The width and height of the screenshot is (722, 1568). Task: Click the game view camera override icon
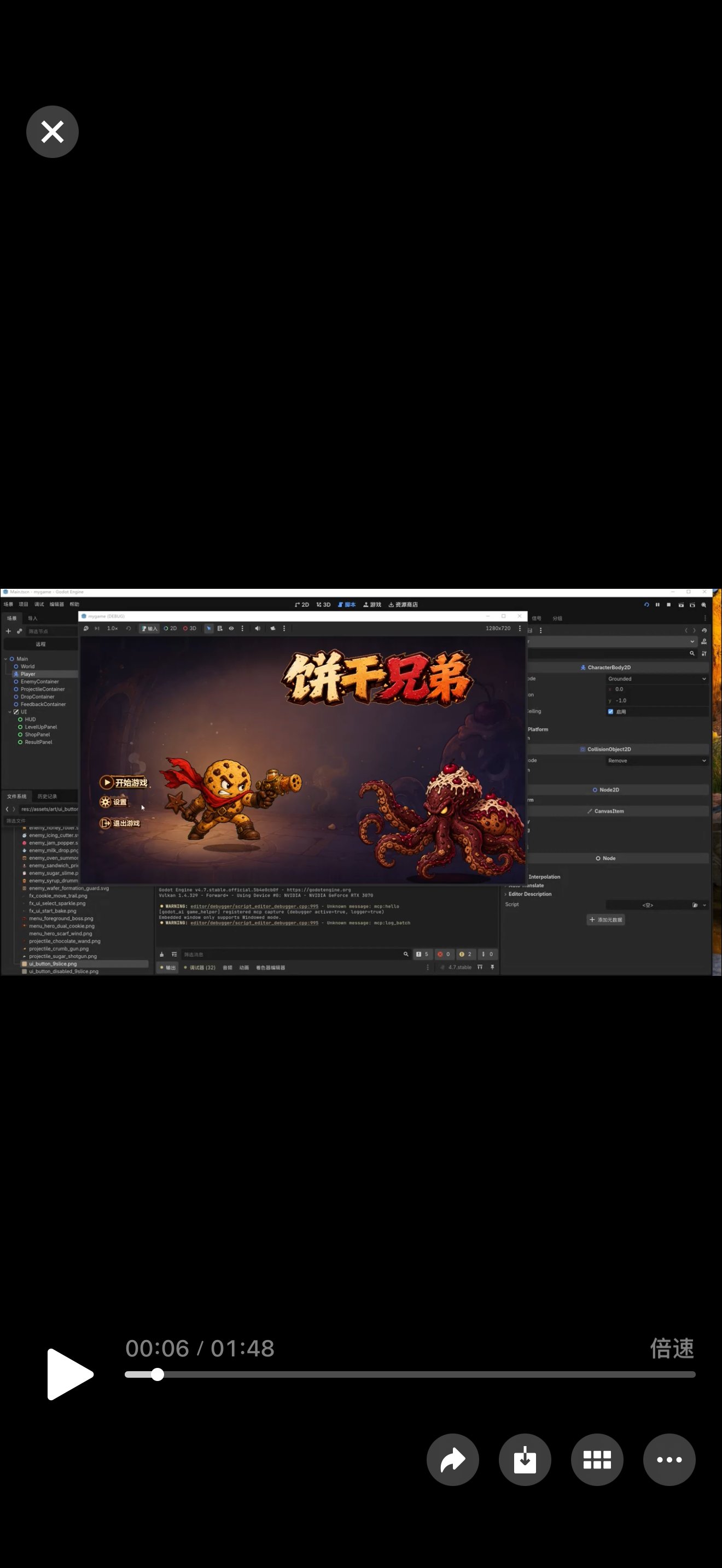coord(273,628)
